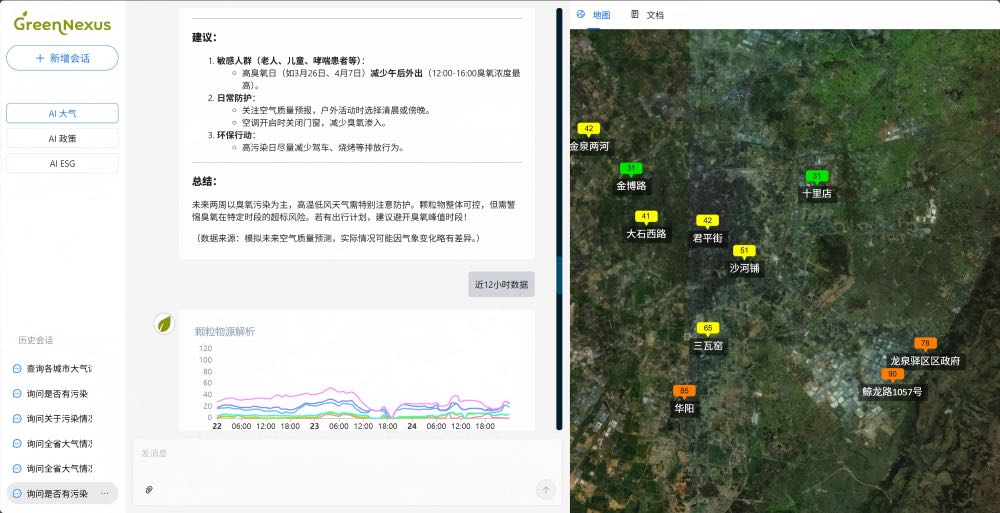Open more options on highlighted history conversation
Viewport: 1000px width, 513px height.
[105, 493]
